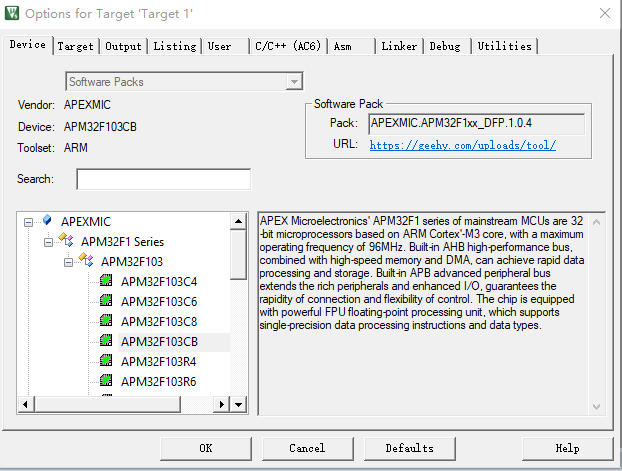Image resolution: width=622 pixels, height=471 pixels.
Task: Select the APM32F103 tree label
Action: tap(132, 262)
